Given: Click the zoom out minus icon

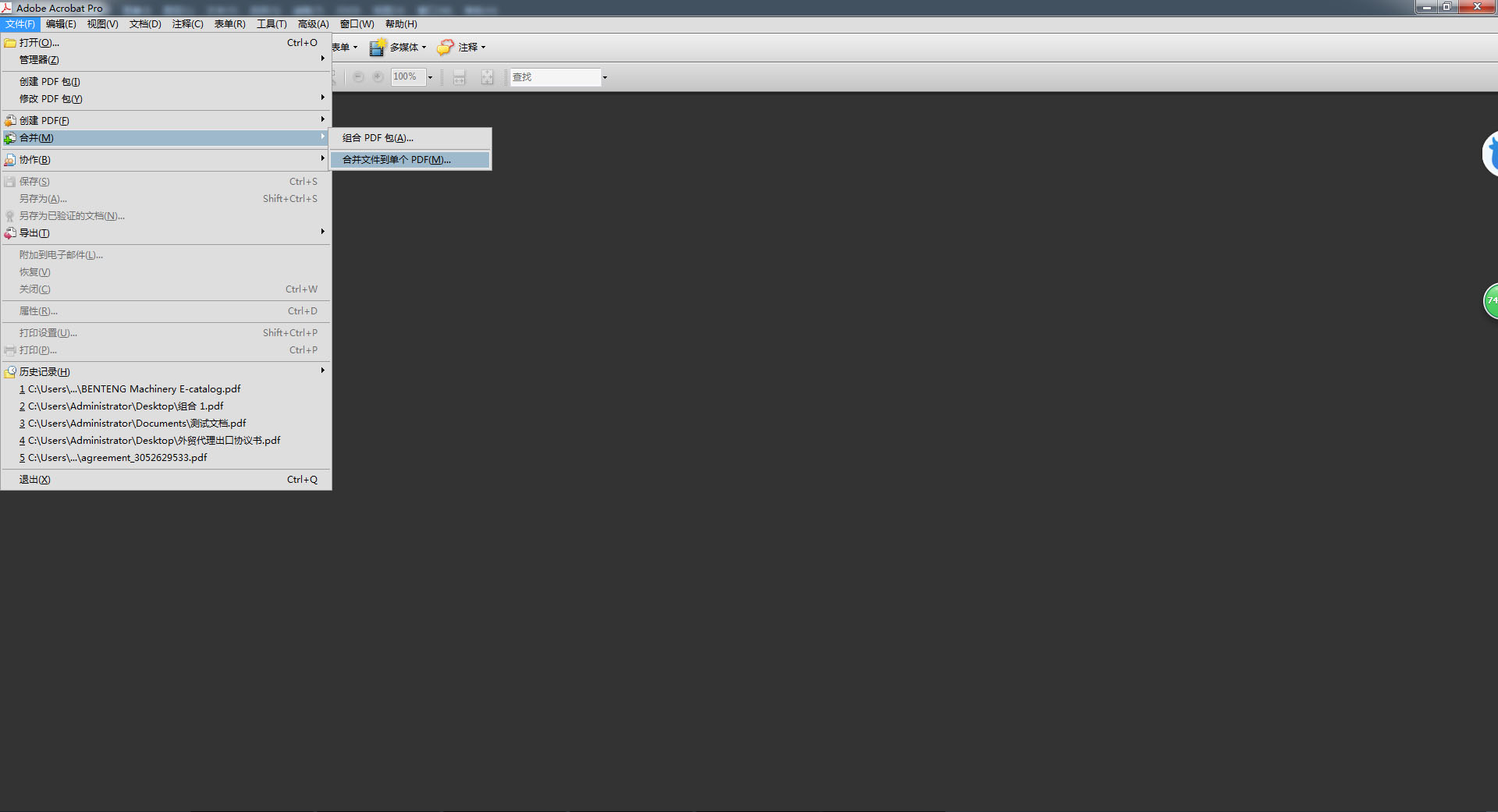Looking at the screenshot, I should tap(358, 77).
